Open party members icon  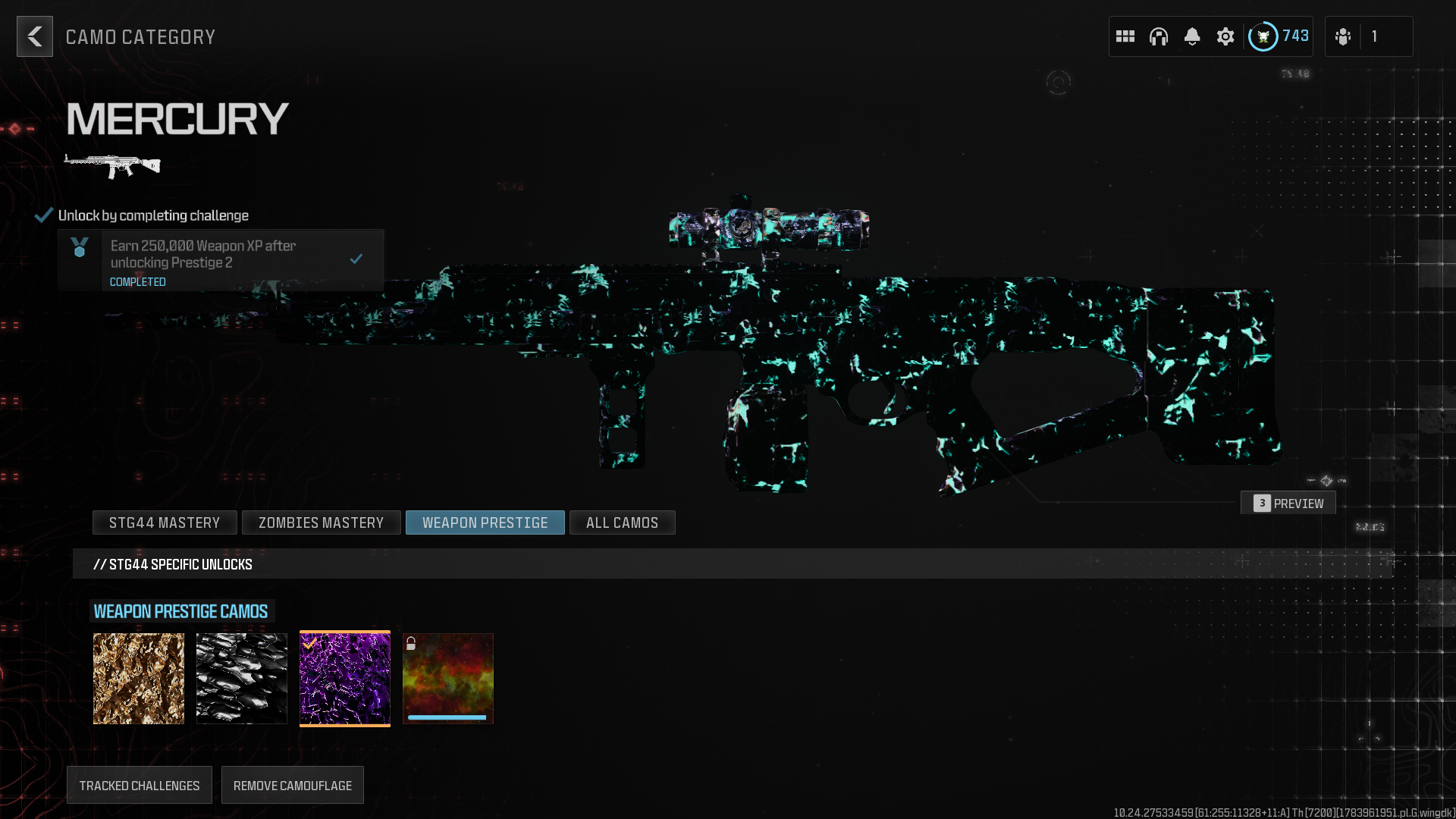point(1343,36)
